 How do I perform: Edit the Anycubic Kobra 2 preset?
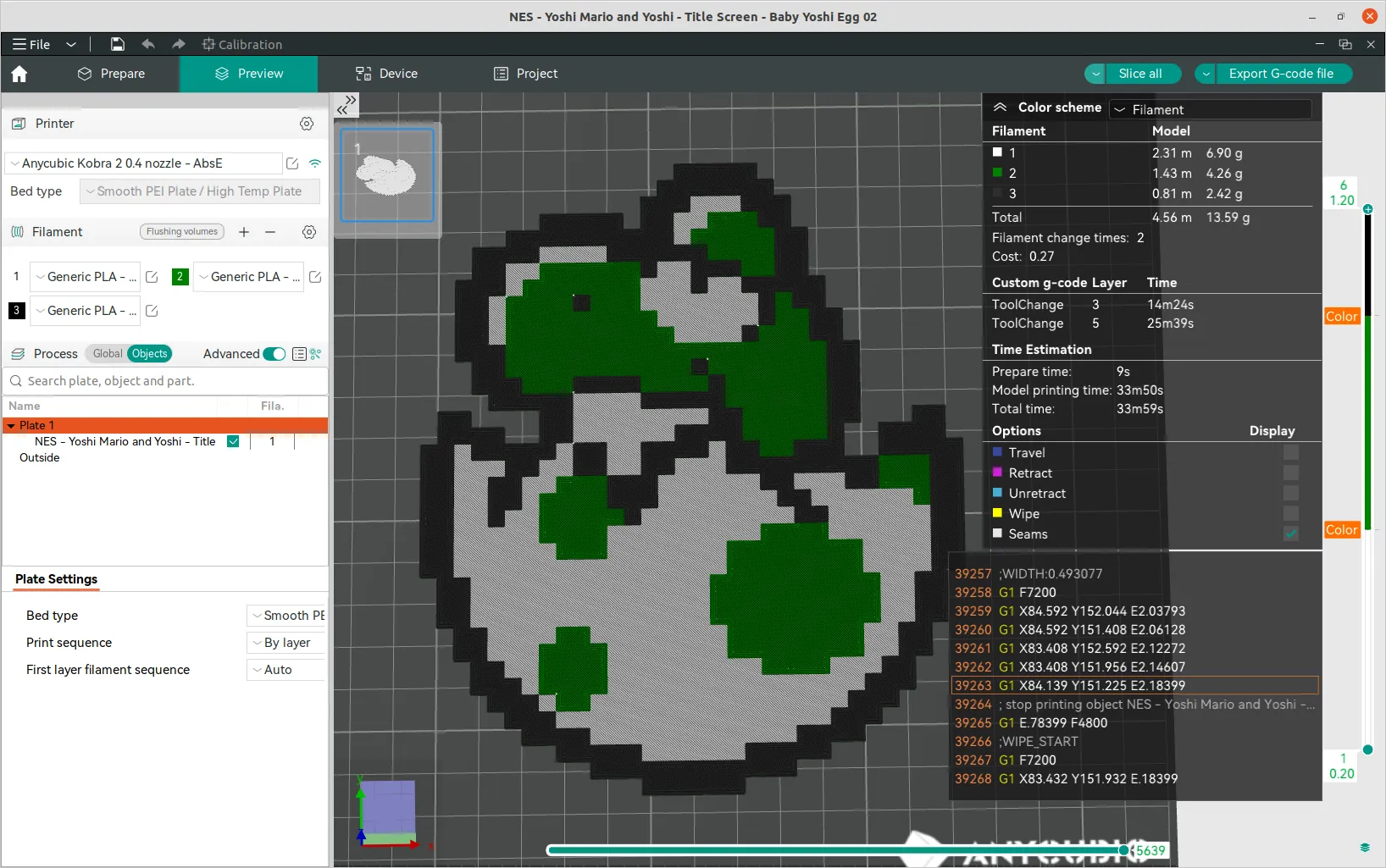tap(291, 163)
